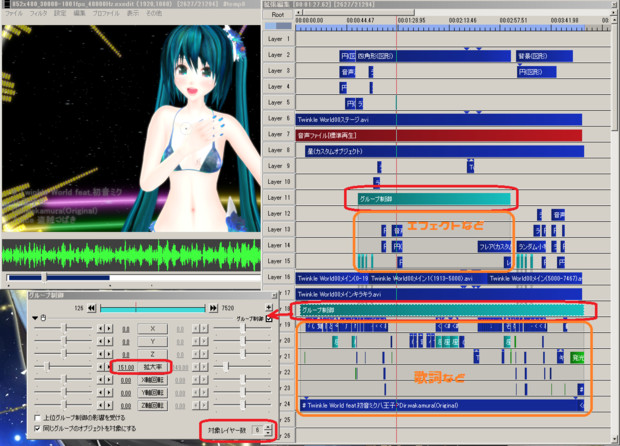Jump to last frame of group object
The image size is (620, 446).
pos(211,309)
